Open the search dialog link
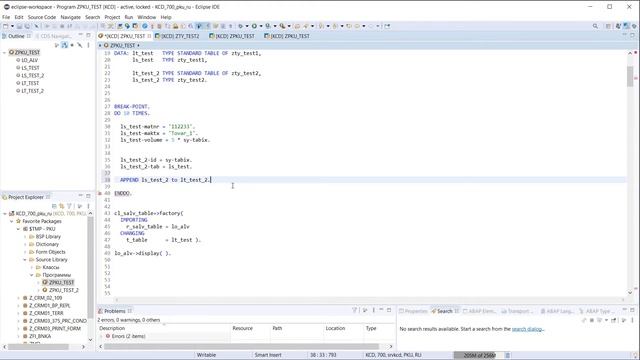This screenshot has height=360, width=640. pos(528,329)
